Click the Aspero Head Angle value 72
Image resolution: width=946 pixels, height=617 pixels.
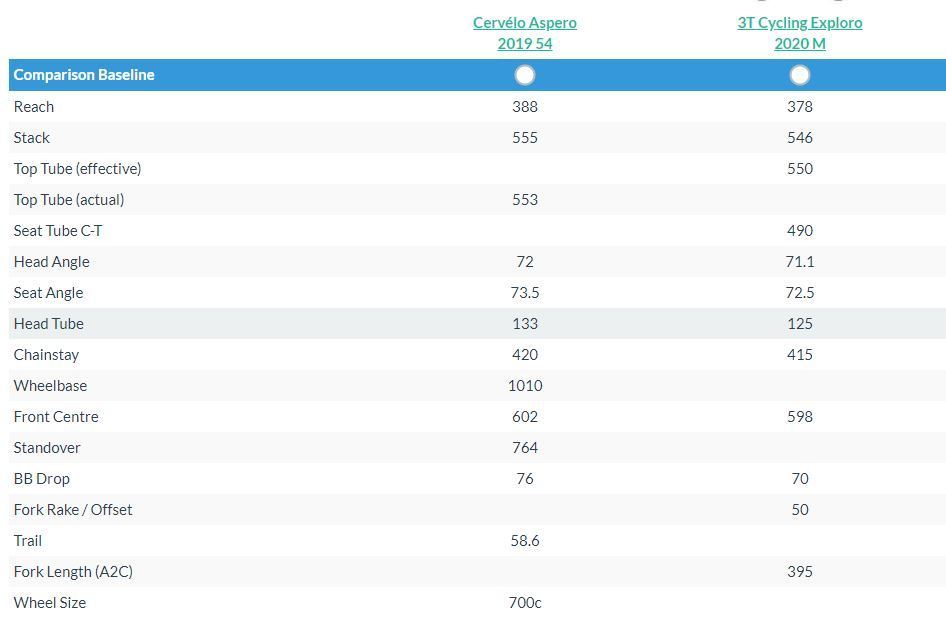coord(525,262)
